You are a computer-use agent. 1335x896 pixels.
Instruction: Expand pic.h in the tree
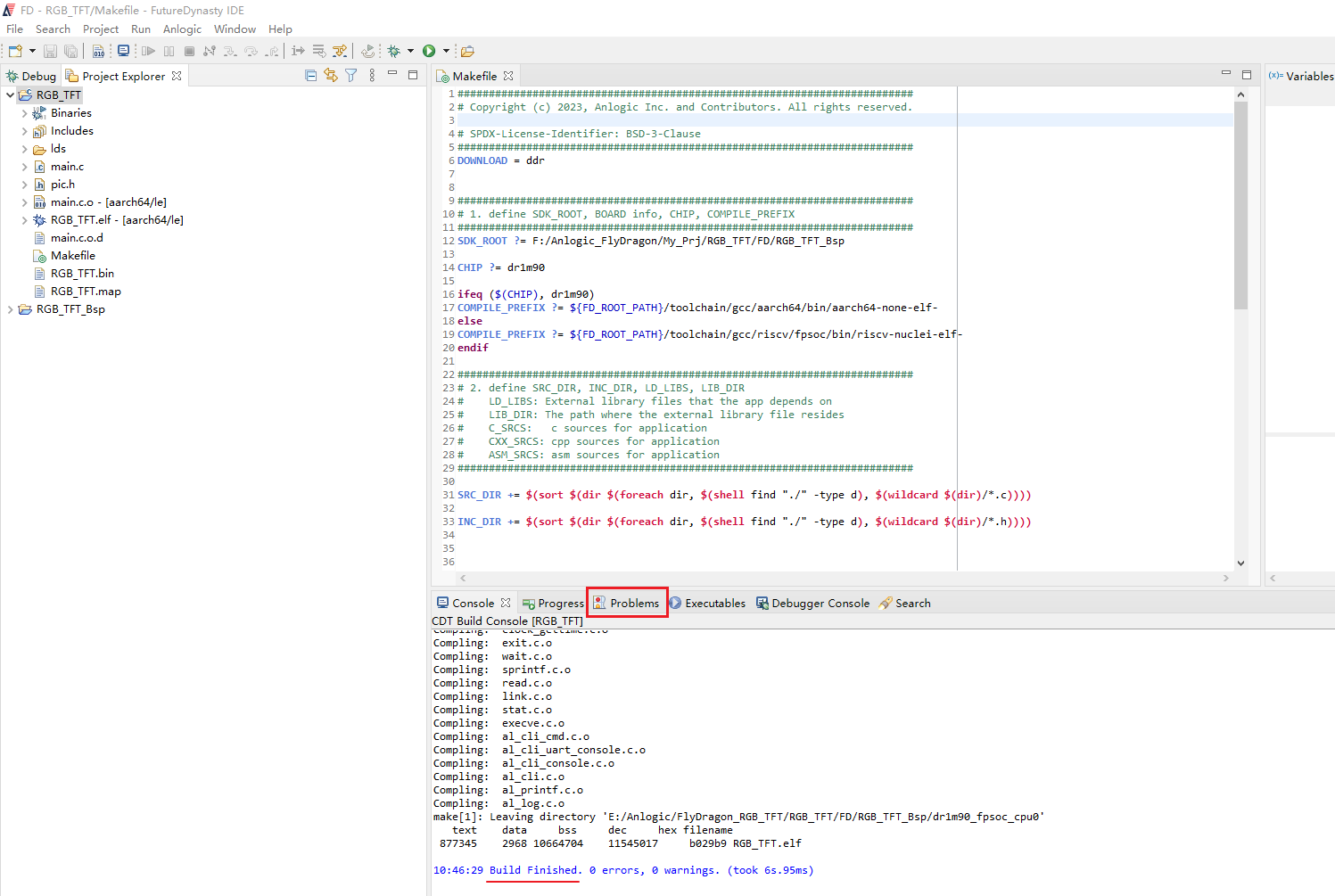(x=24, y=185)
